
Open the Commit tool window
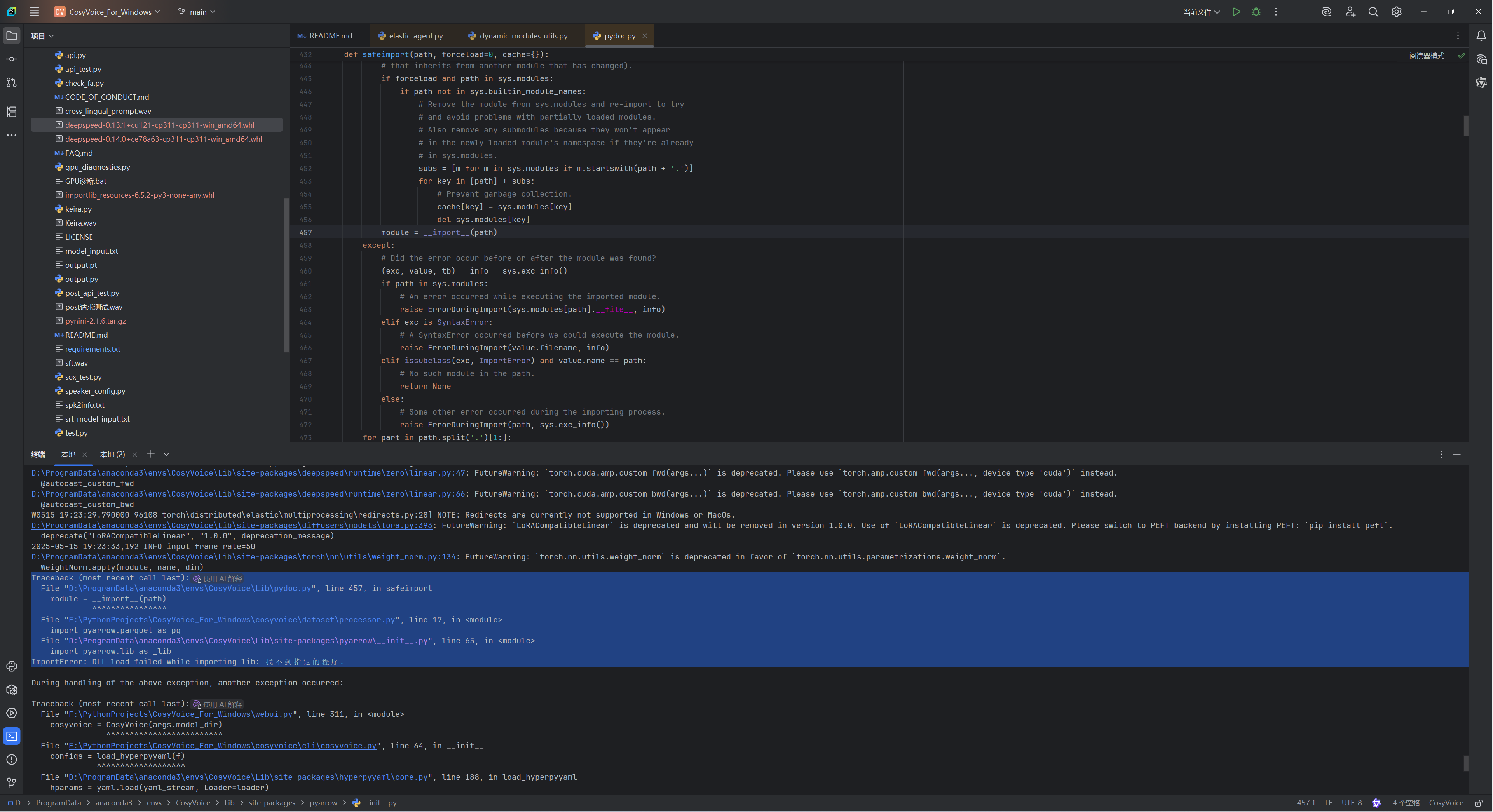pos(12,59)
